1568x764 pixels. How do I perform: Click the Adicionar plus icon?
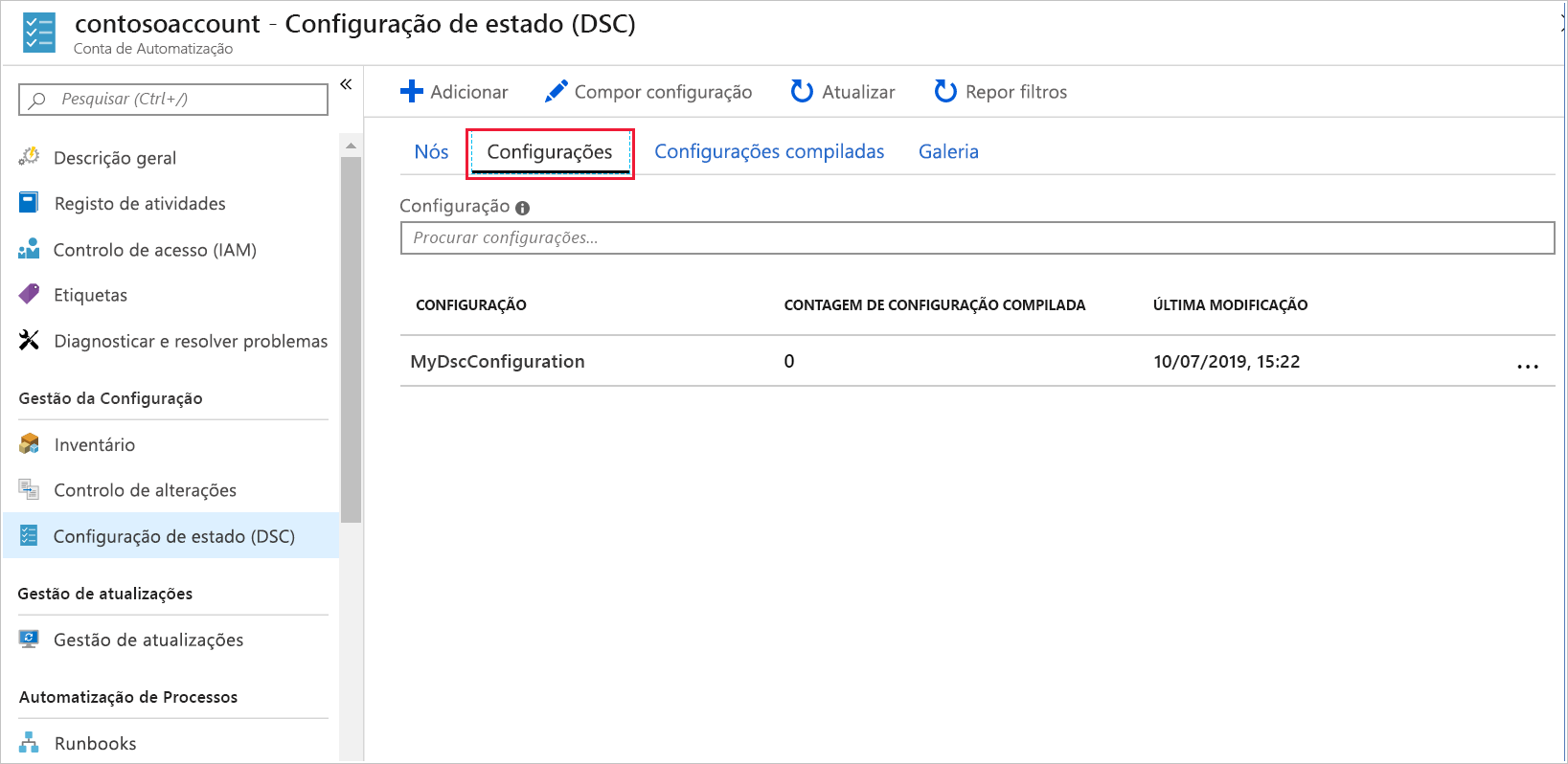pos(412,91)
